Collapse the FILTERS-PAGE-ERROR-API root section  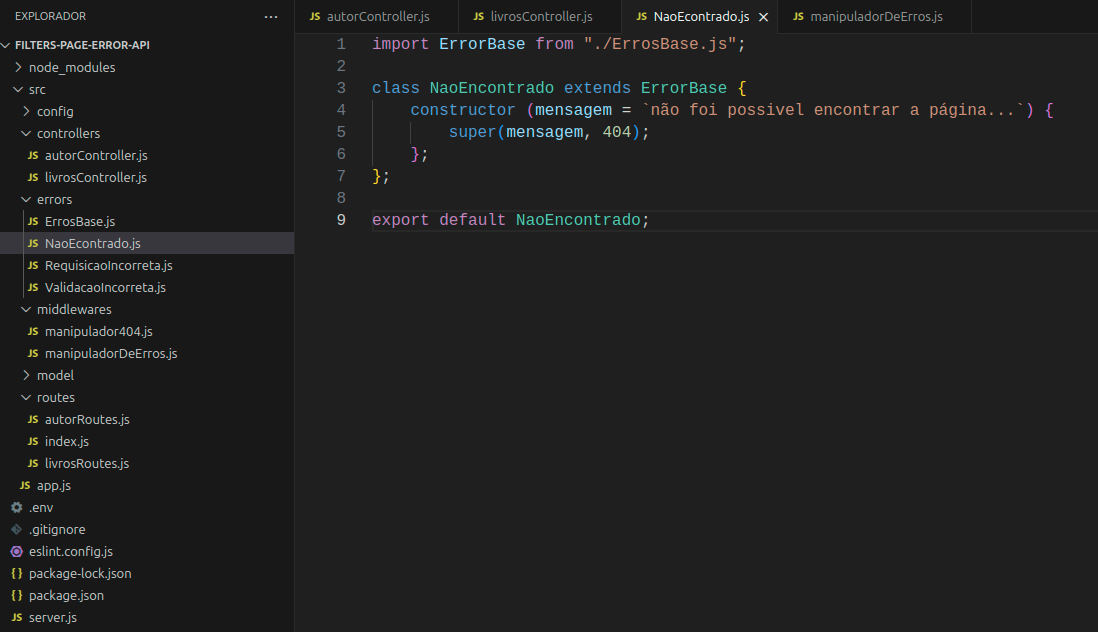tap(82, 45)
